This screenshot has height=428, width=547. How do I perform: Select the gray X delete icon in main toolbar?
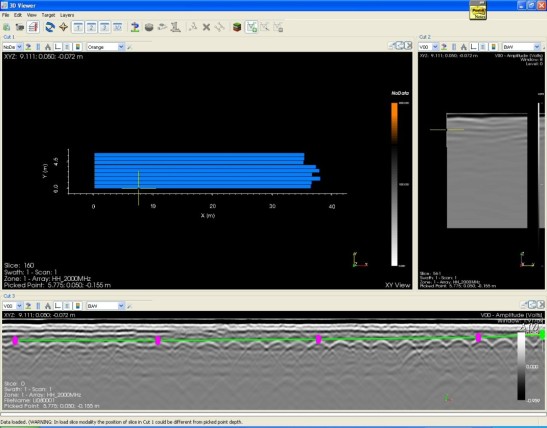coord(207,27)
